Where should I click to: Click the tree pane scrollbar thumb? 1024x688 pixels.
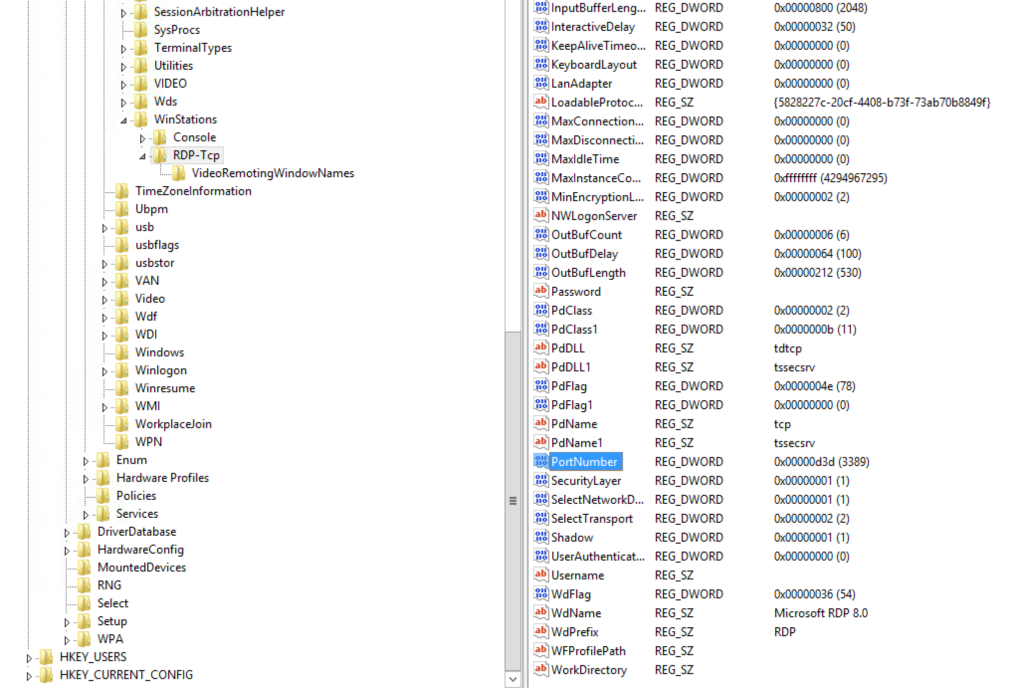pos(513,501)
